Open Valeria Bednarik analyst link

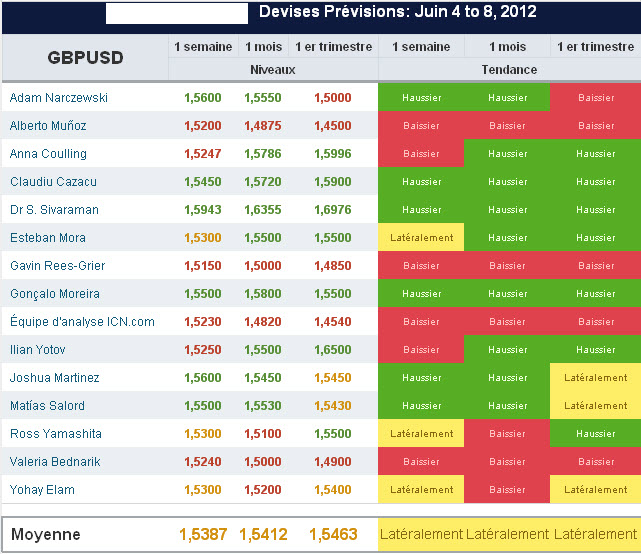(x=55, y=462)
